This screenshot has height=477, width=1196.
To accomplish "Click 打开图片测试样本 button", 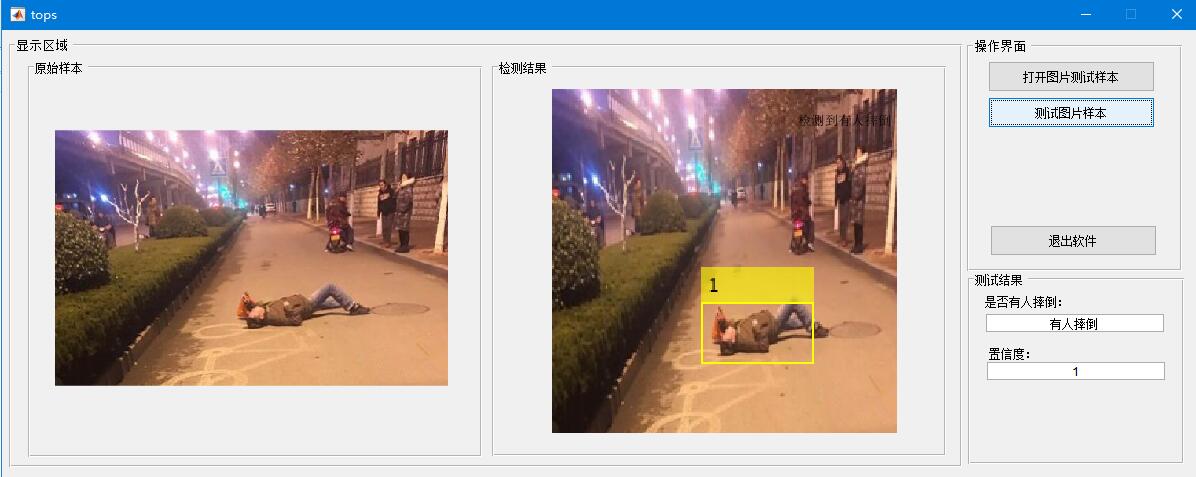I will coord(1071,77).
